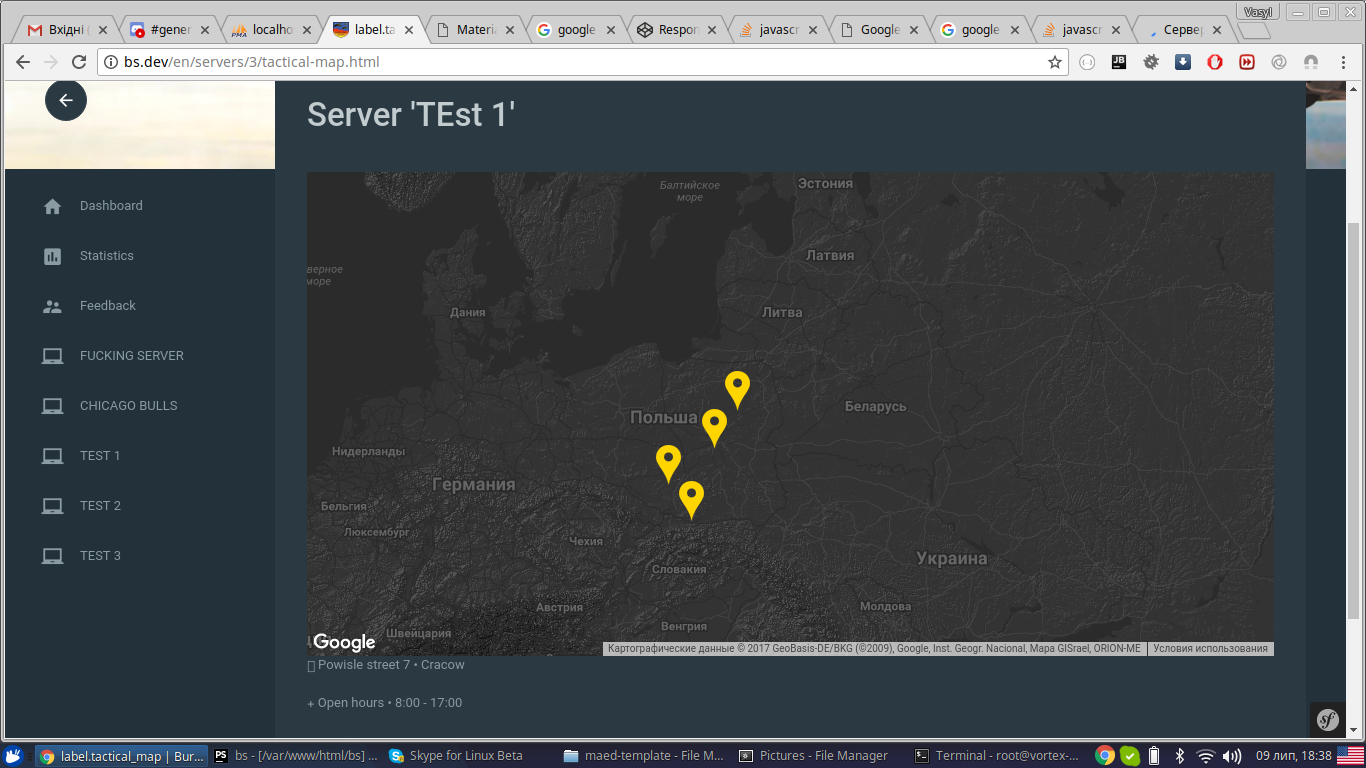This screenshot has height=768, width=1366.
Task: Switch to the Material tab
Action: coord(474,30)
